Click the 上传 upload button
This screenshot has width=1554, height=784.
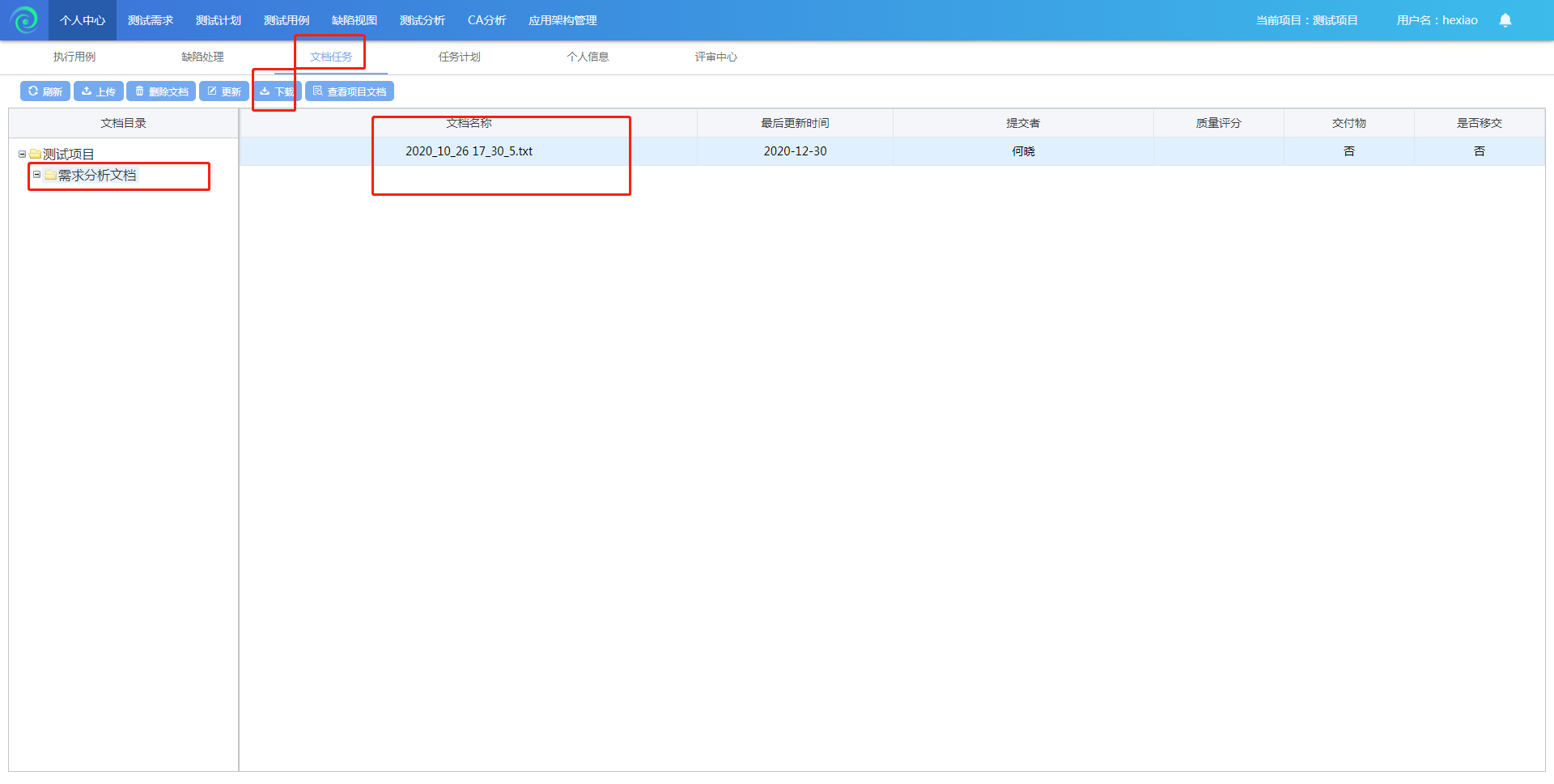[x=99, y=91]
